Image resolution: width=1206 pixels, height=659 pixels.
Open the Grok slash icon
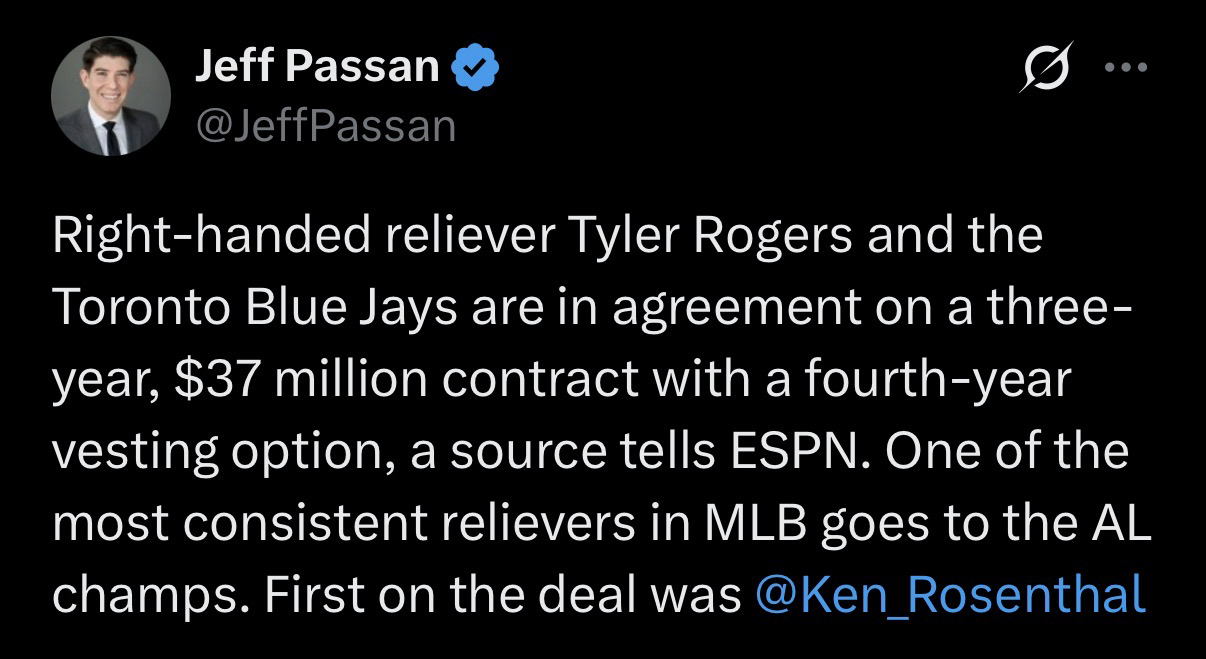click(x=1046, y=67)
